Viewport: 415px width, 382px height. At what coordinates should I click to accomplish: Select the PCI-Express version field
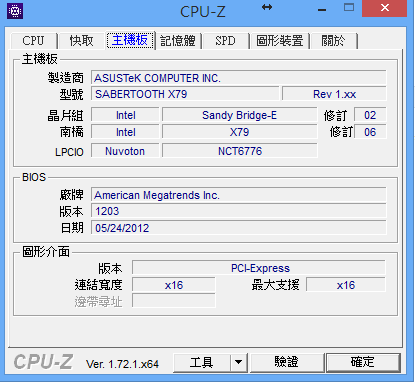(259, 268)
